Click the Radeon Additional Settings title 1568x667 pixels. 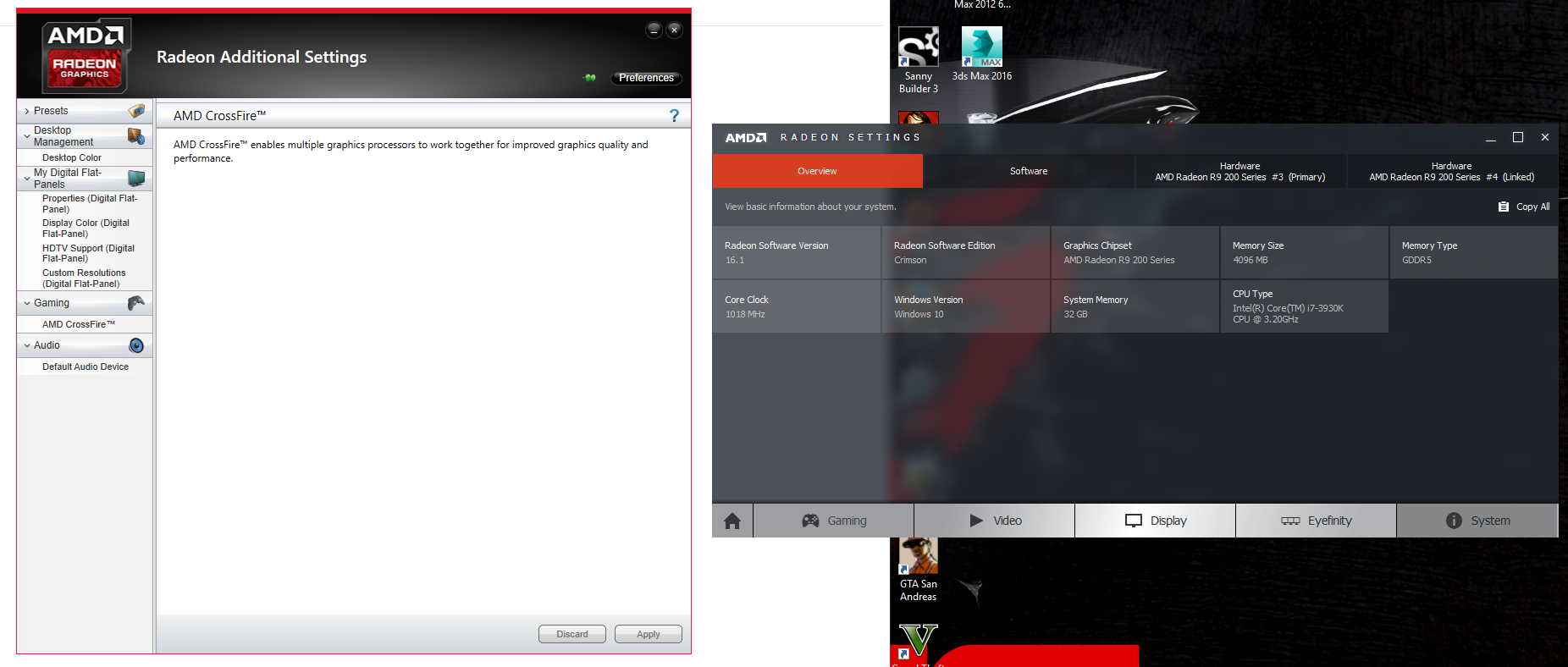pos(262,57)
